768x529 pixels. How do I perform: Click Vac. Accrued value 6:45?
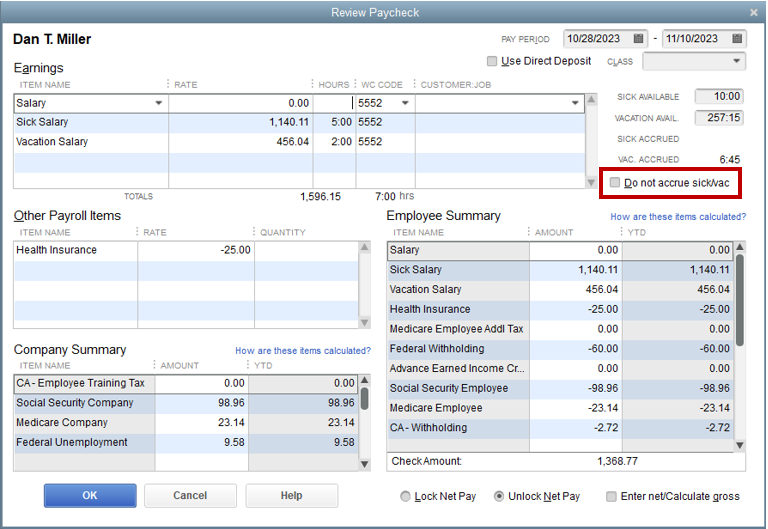[x=730, y=160]
